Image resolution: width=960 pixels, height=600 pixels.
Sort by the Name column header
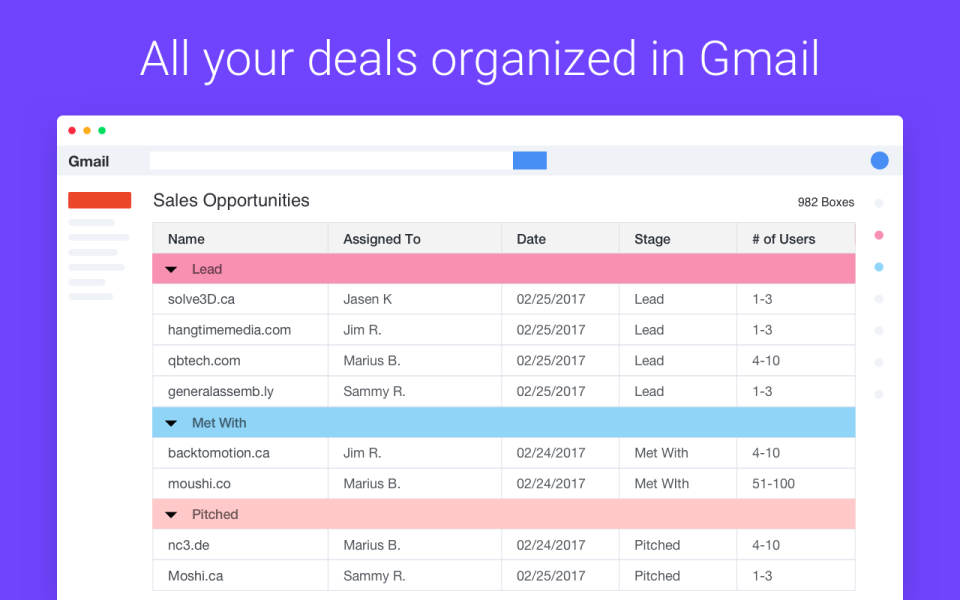(x=186, y=239)
